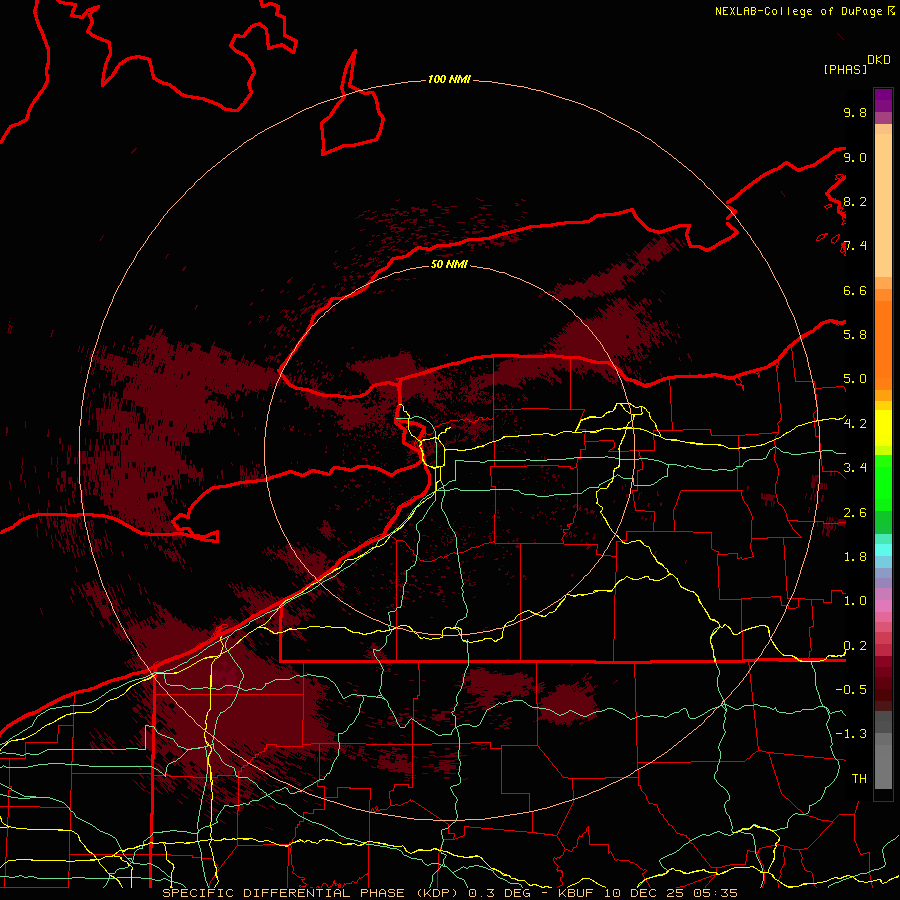Select the 3.4 legend value
This screenshot has width=900, height=900.
point(855,468)
